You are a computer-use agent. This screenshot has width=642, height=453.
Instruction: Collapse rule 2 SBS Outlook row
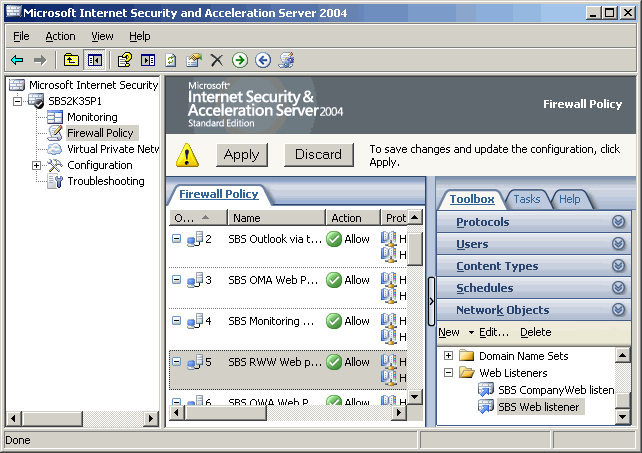[176, 239]
